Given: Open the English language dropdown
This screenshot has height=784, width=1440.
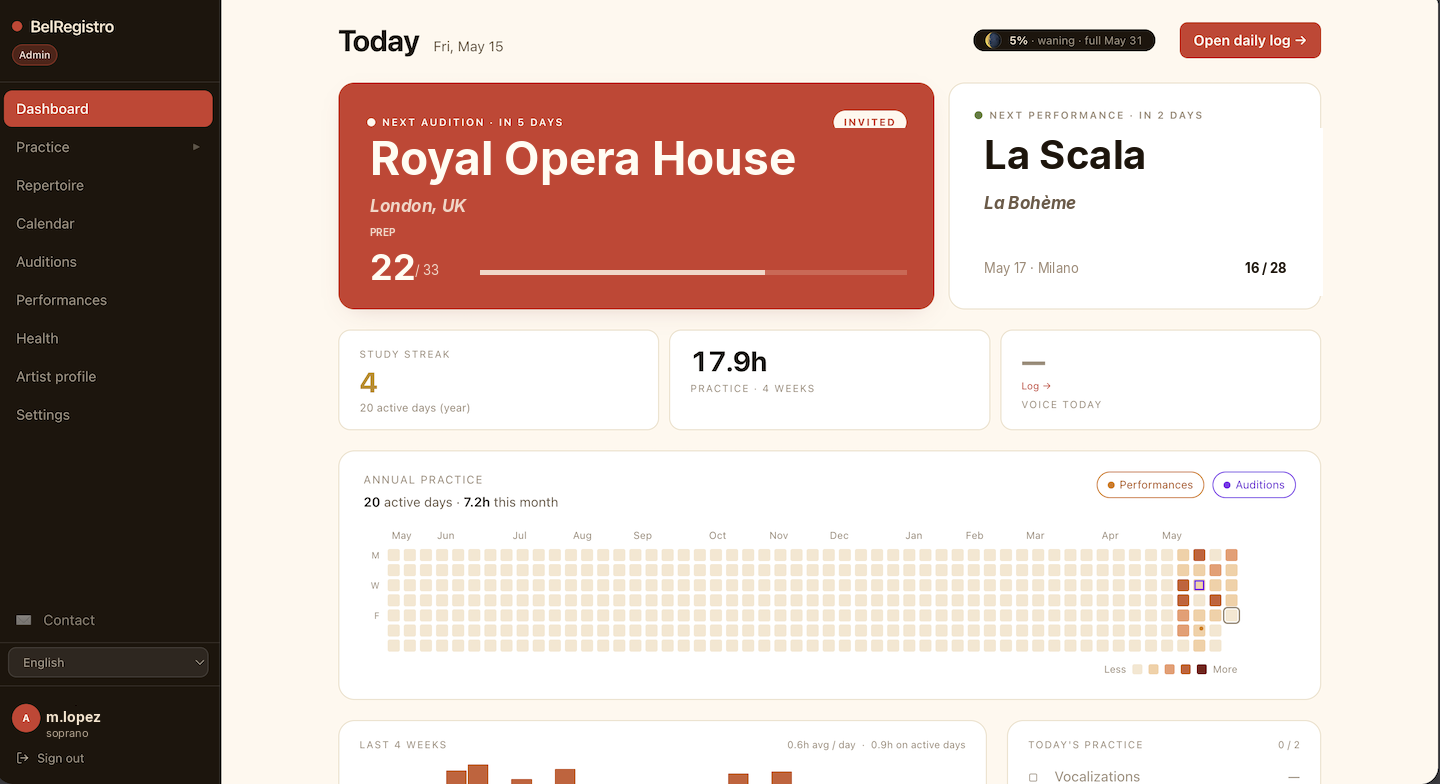Looking at the screenshot, I should (x=108, y=662).
